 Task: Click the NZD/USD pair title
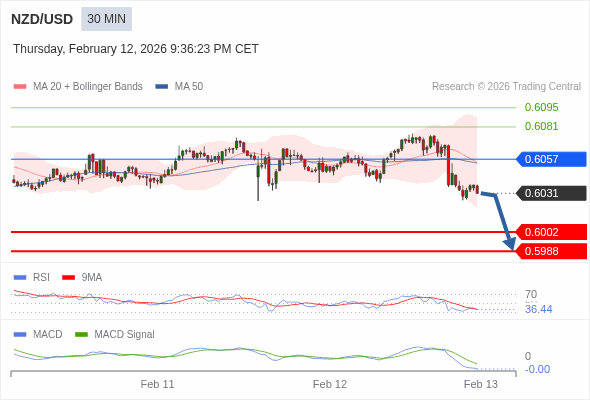pos(42,19)
